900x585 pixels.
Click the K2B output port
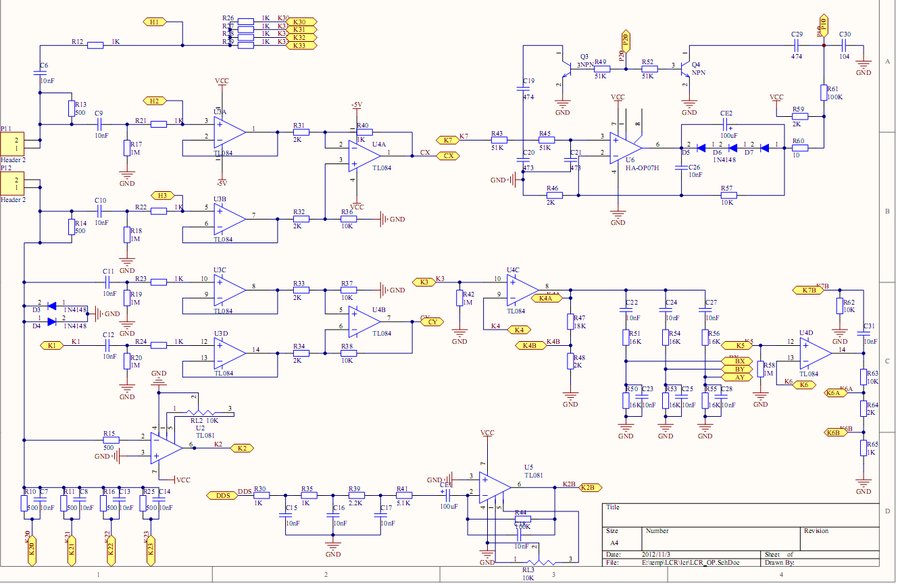pos(590,487)
